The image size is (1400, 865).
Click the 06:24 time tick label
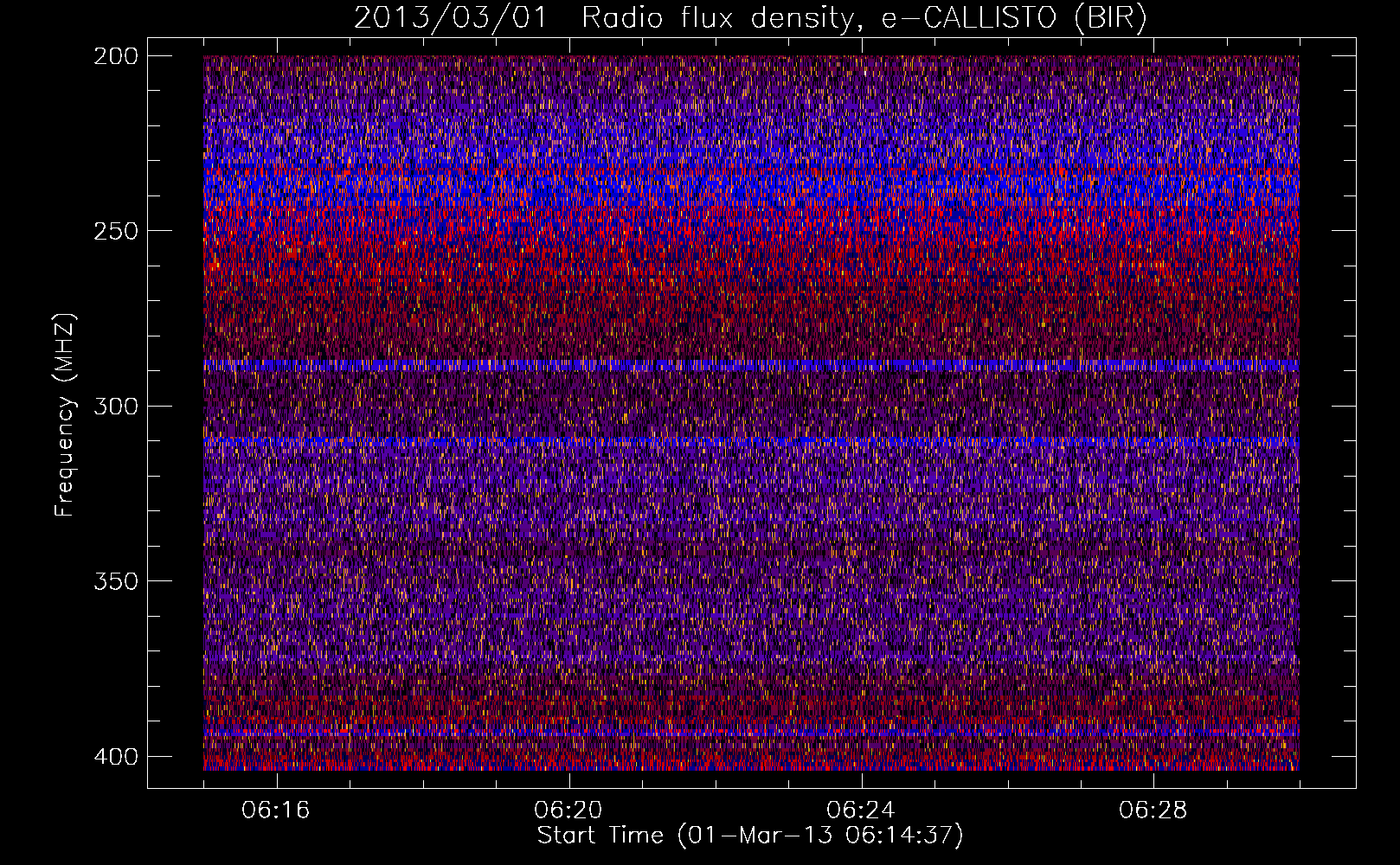click(x=861, y=811)
